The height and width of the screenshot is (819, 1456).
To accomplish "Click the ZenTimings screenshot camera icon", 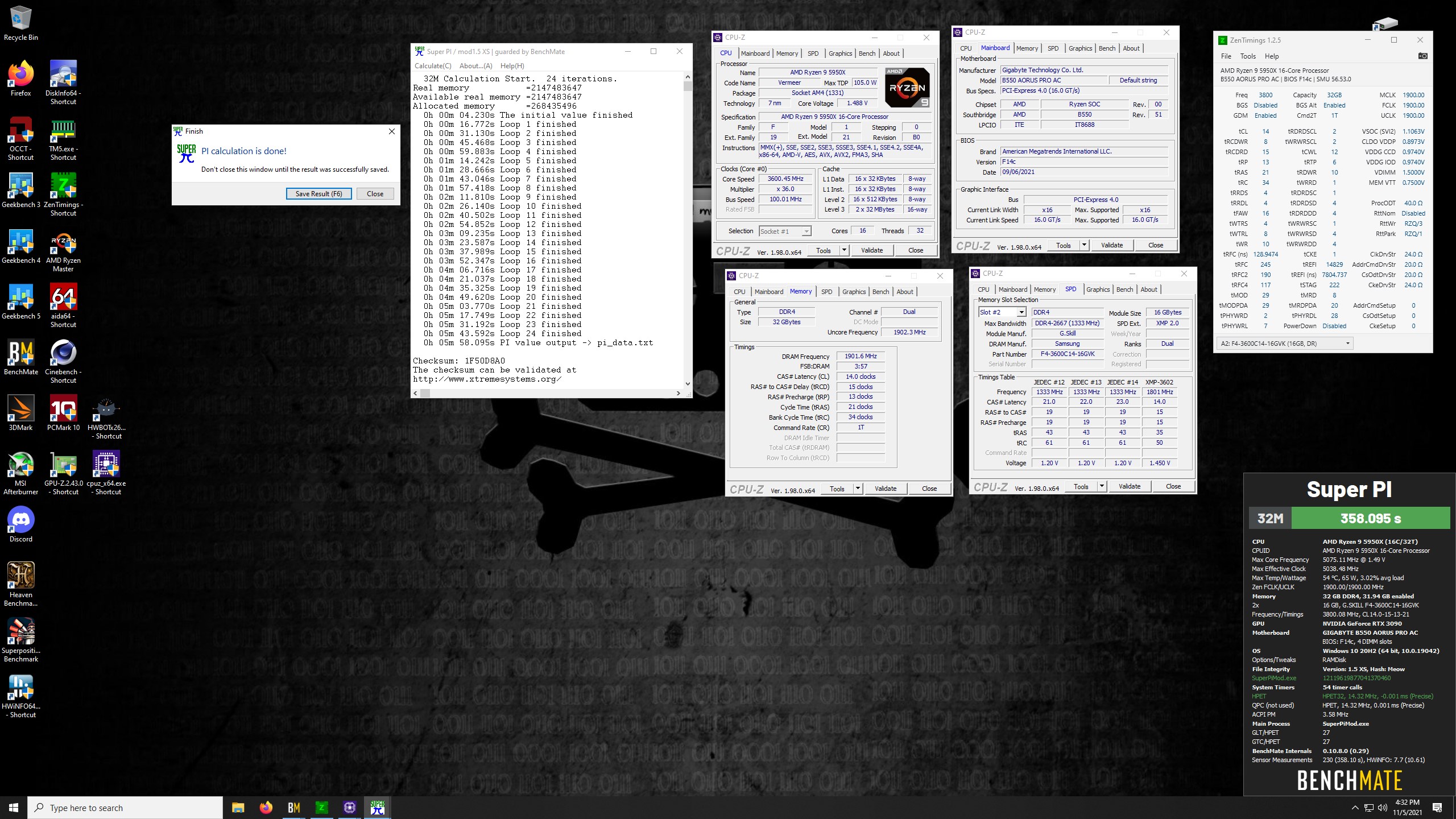I will [x=1422, y=56].
